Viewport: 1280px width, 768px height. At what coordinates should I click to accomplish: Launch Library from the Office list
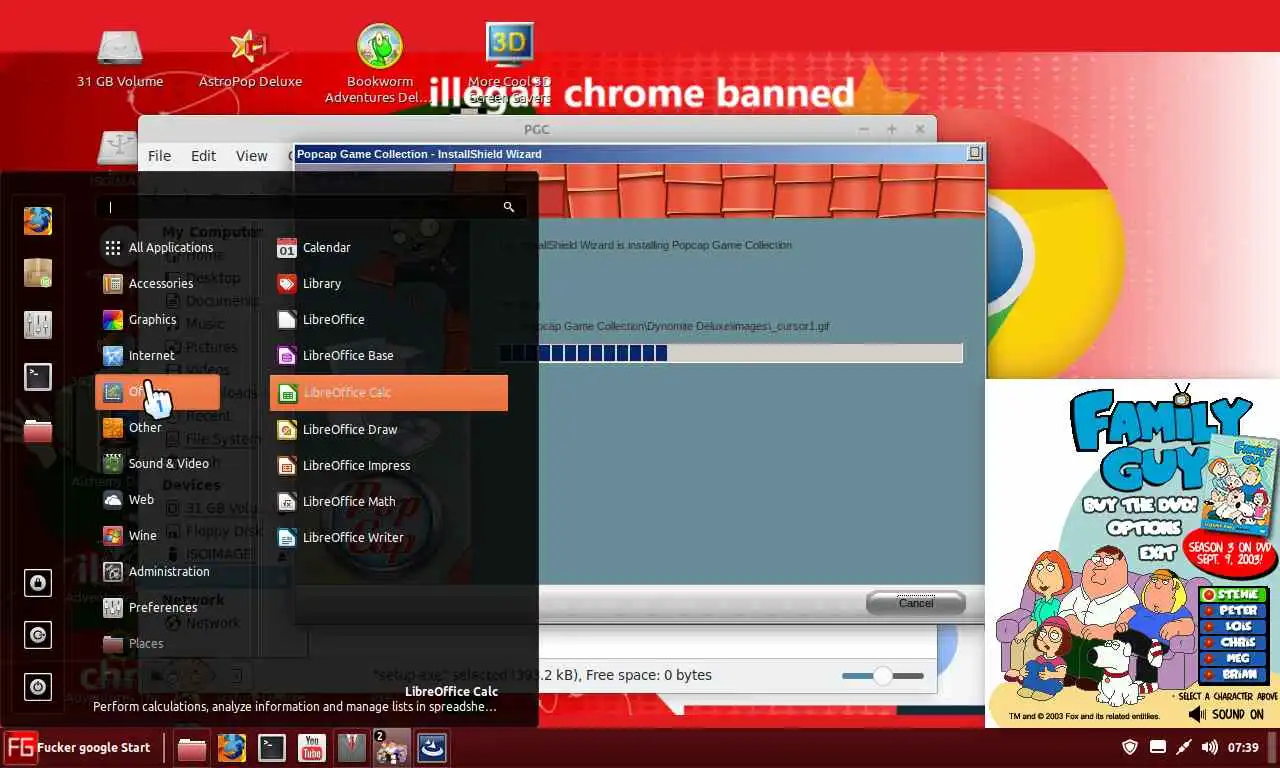pos(389,283)
